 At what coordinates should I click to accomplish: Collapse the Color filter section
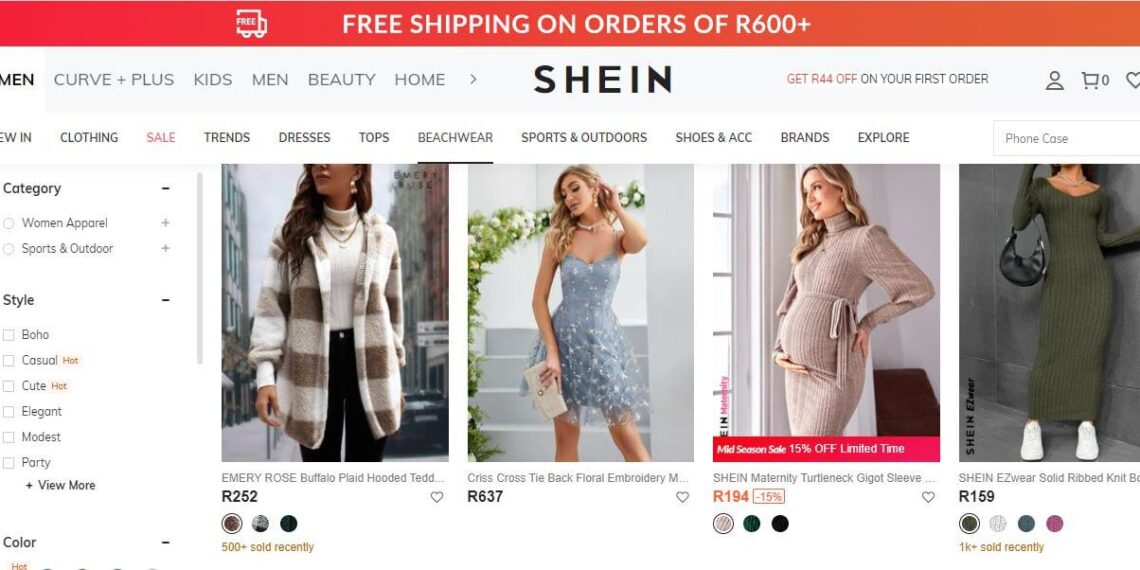(165, 542)
